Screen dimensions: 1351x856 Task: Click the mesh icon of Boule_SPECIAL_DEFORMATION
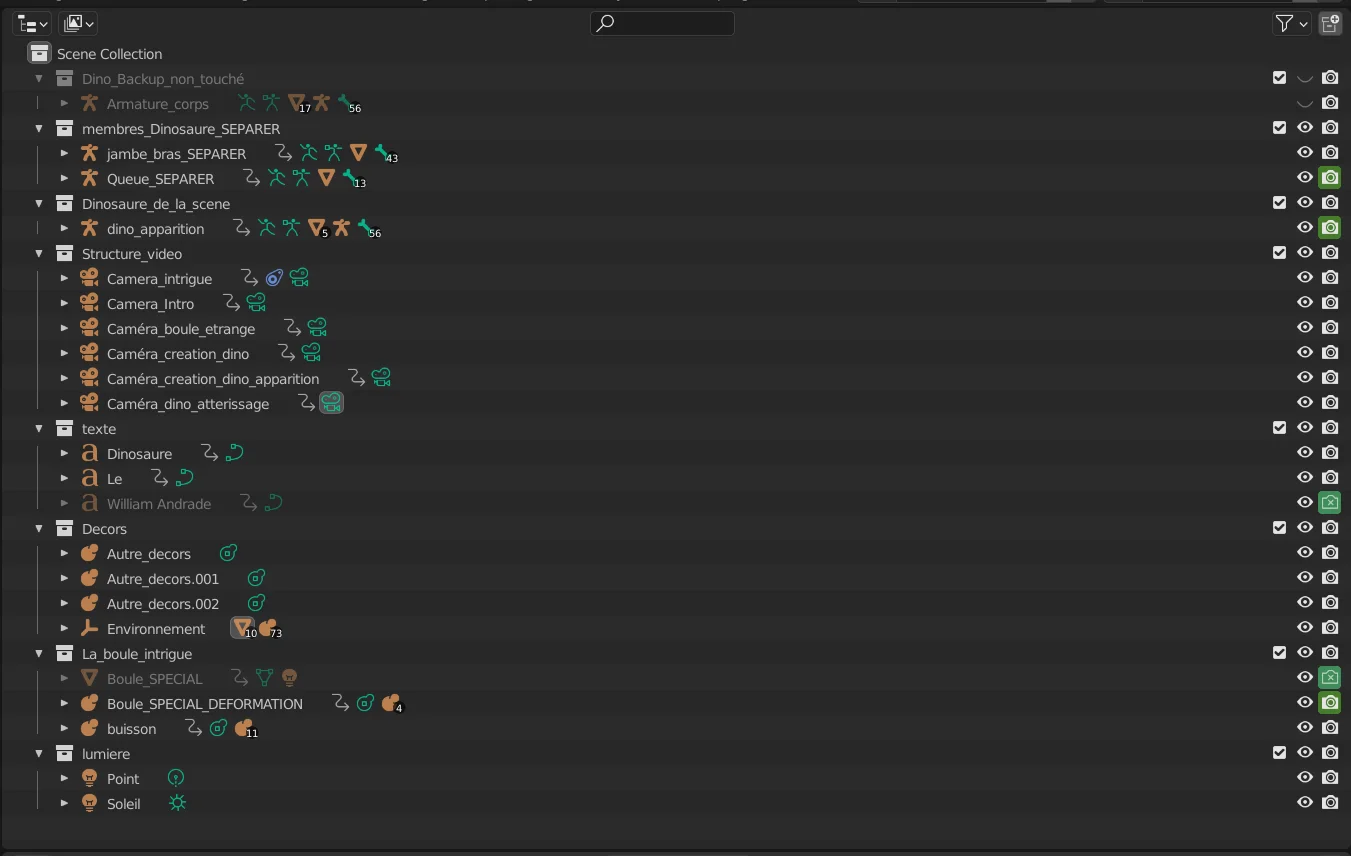[x=89, y=704]
